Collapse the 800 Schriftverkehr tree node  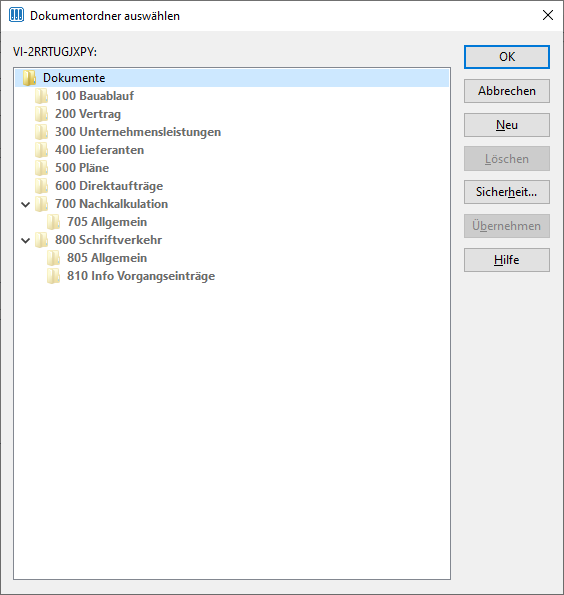25,241
